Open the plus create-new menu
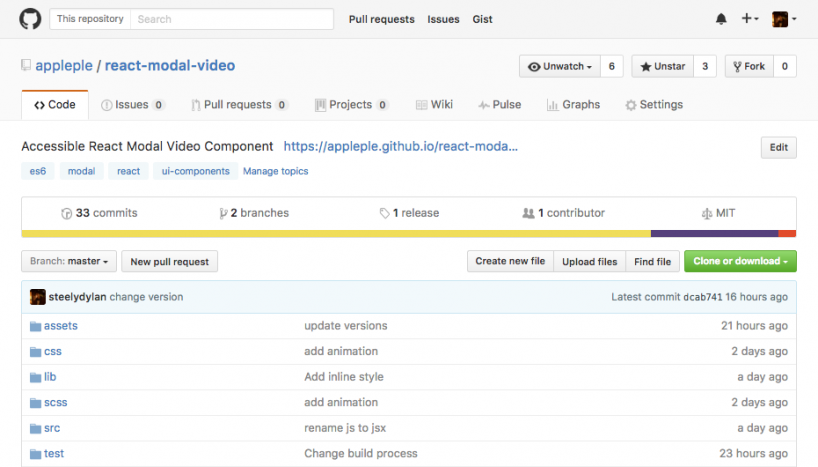The image size is (818, 467). click(x=750, y=19)
